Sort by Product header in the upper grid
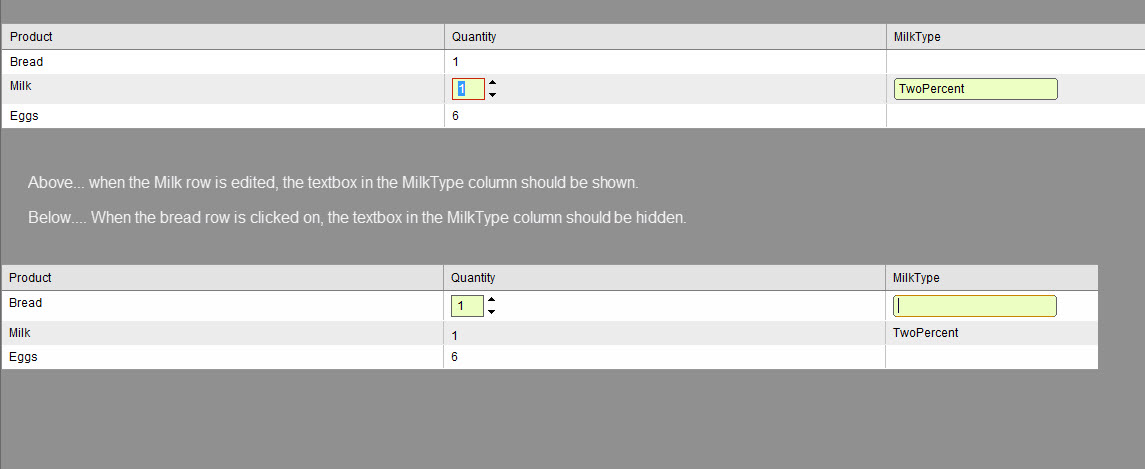 [31, 37]
